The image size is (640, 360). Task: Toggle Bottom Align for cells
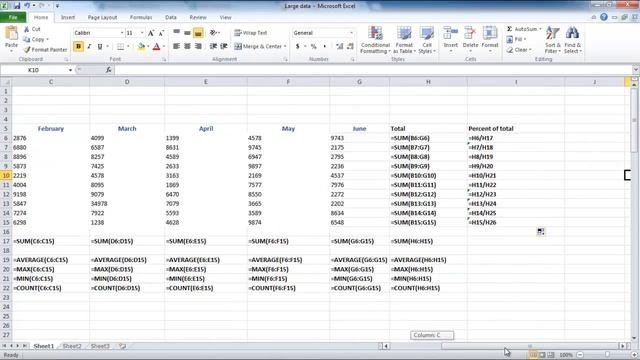198,33
